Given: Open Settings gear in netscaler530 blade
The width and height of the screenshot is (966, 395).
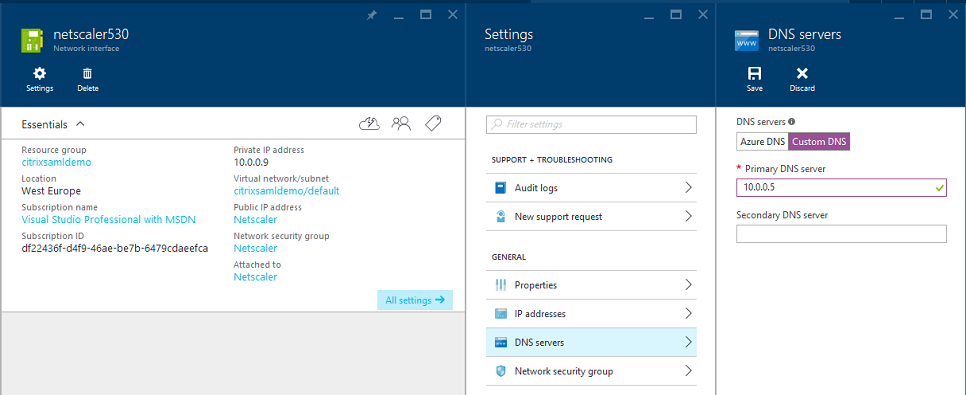Looking at the screenshot, I should coord(39,75).
